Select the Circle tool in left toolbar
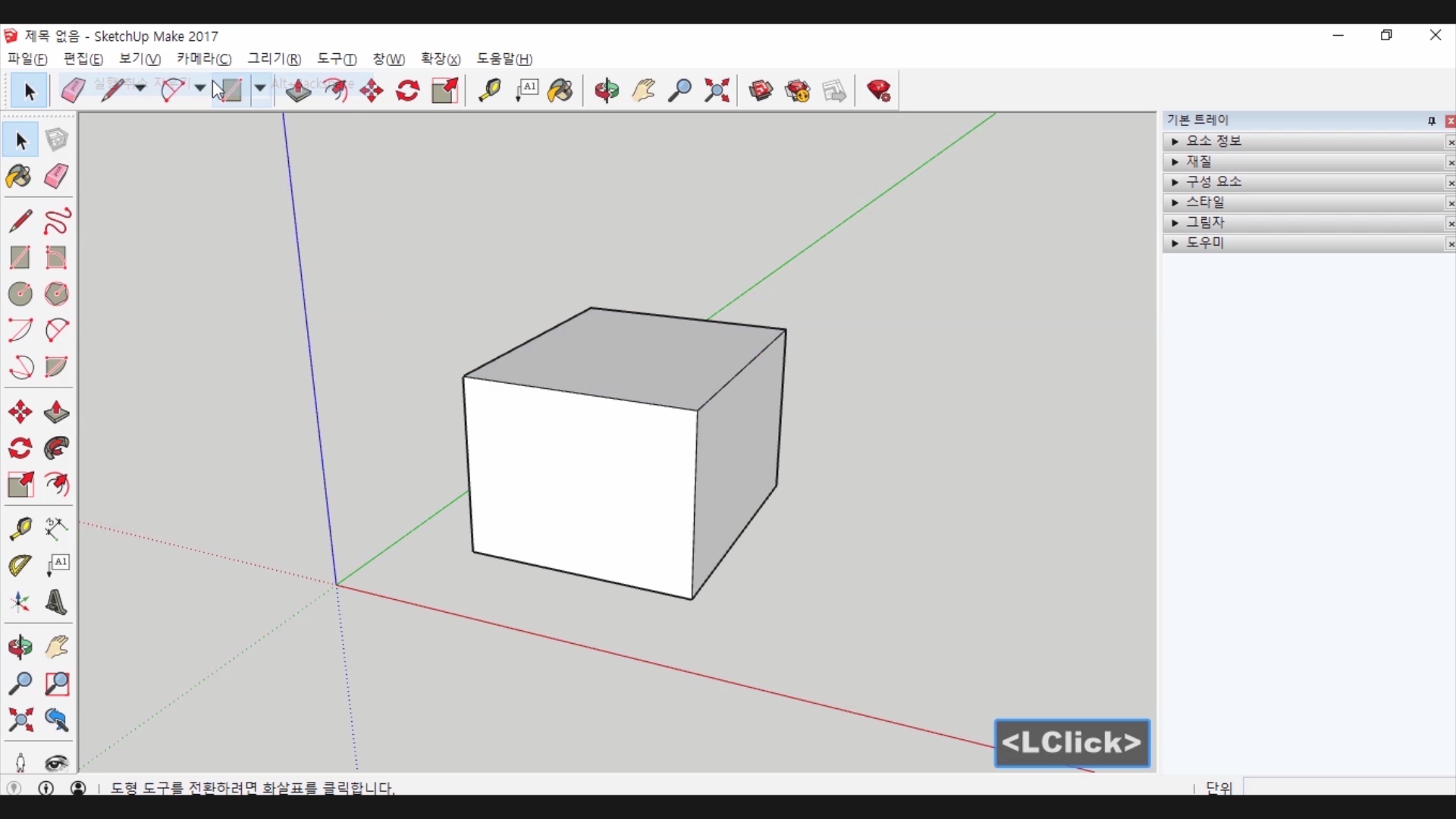This screenshot has height=819, width=1456. tap(20, 294)
